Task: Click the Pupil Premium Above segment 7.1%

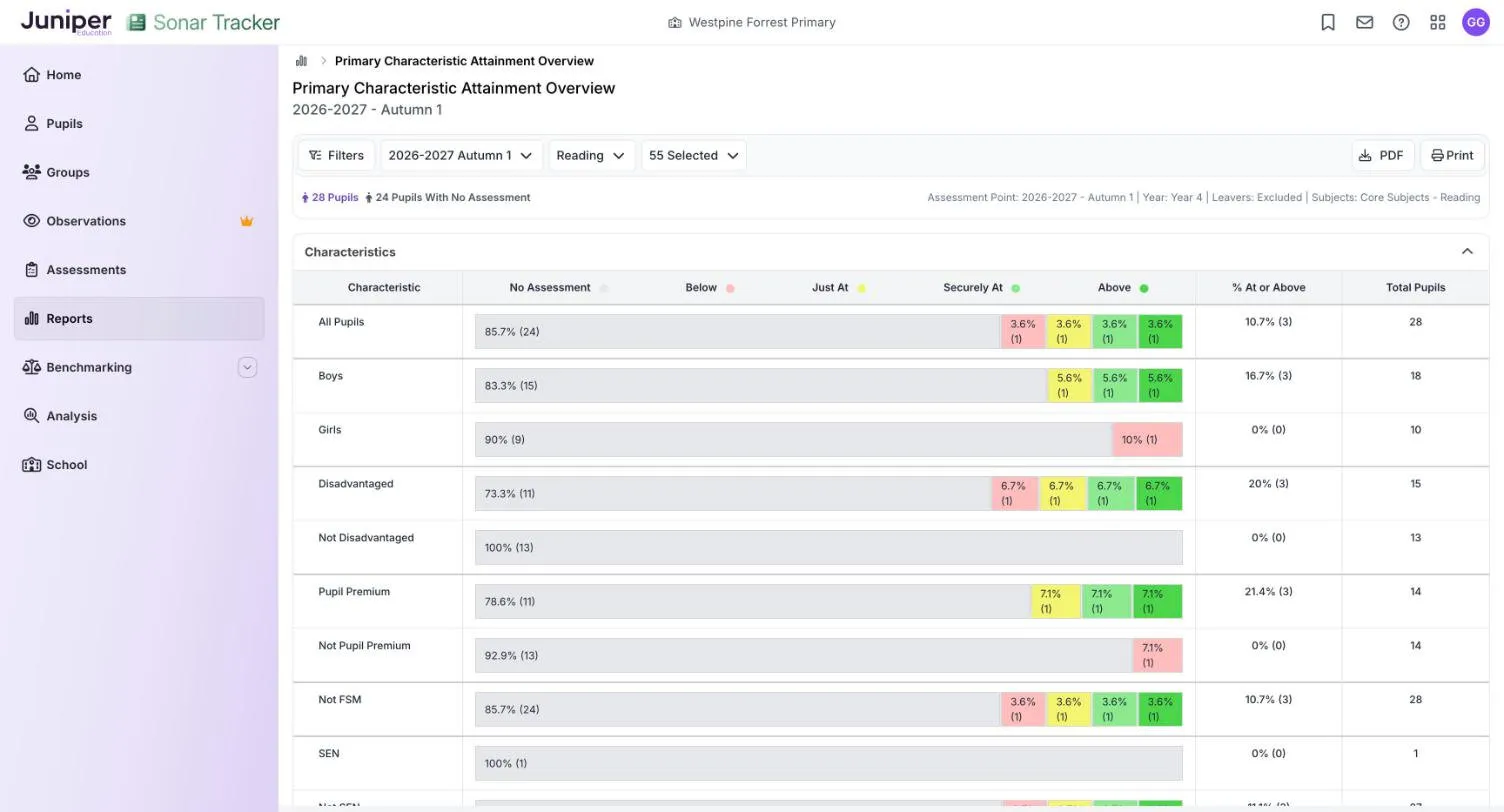Action: (x=1157, y=602)
